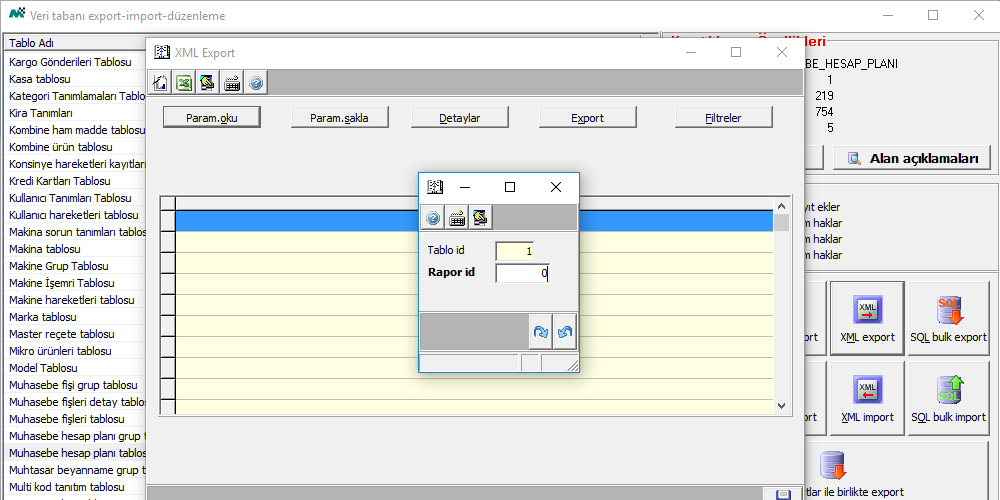Click the grid scrollbar up arrow
This screenshot has width=1000, height=500.
[x=781, y=205]
